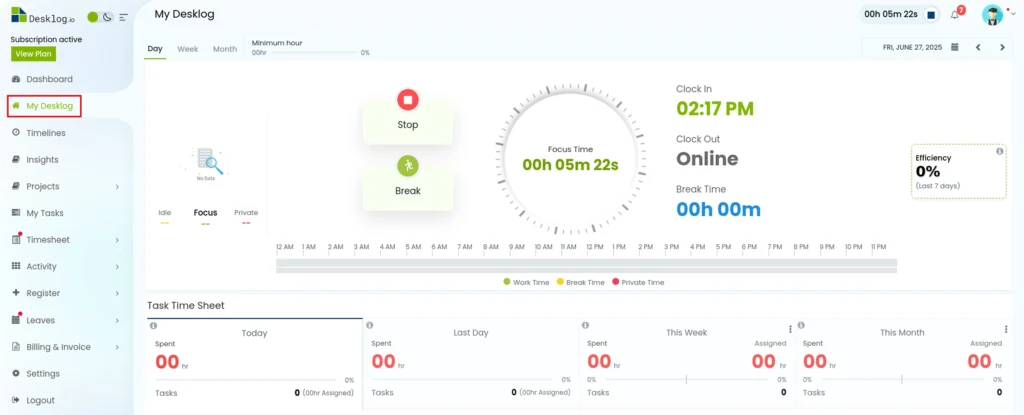Click the Today card info icon

153,325
